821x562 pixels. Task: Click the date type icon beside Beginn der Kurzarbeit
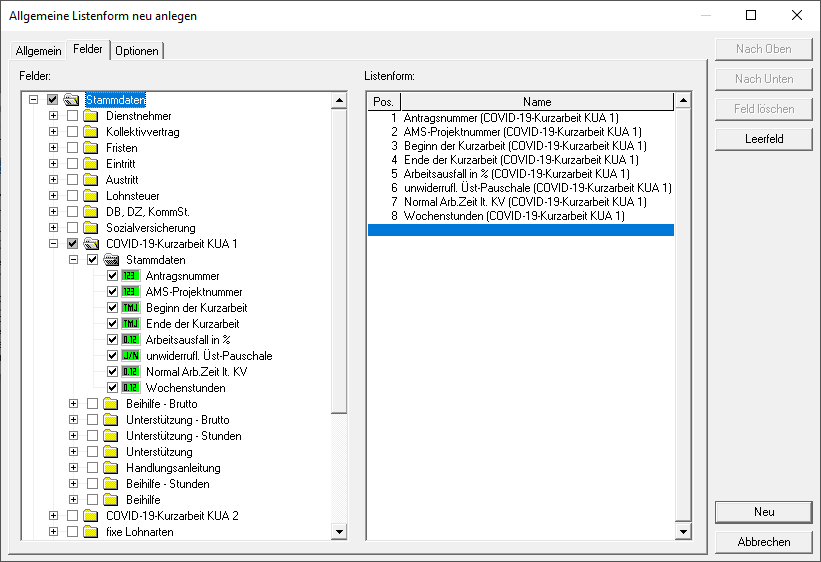(131, 308)
